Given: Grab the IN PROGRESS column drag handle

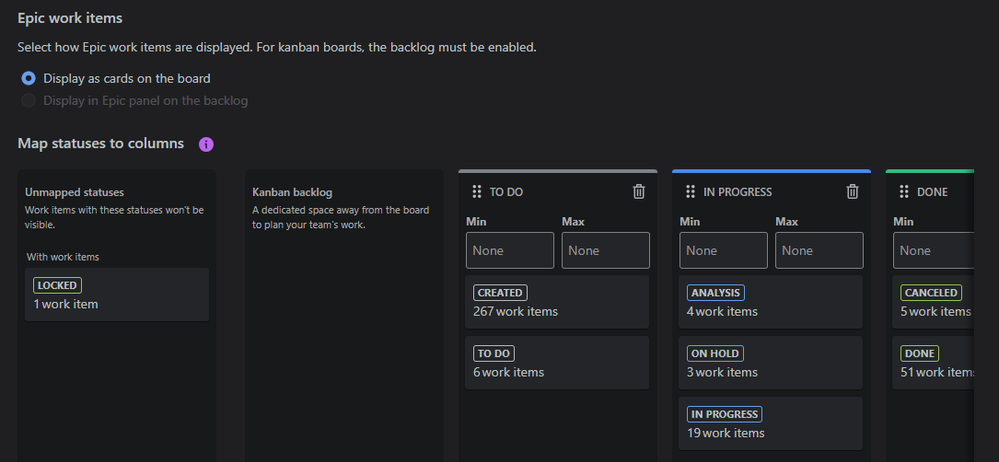Looking at the screenshot, I should 690,192.
